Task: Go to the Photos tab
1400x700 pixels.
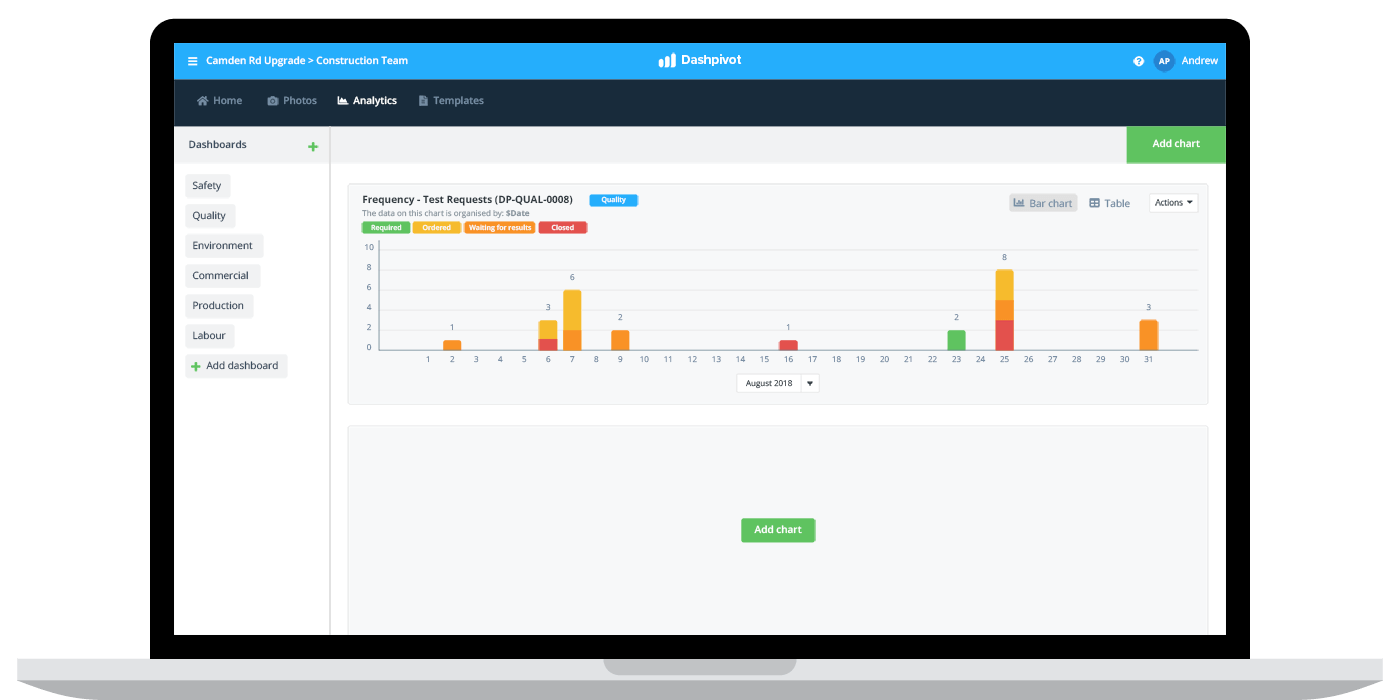Action: 292,101
